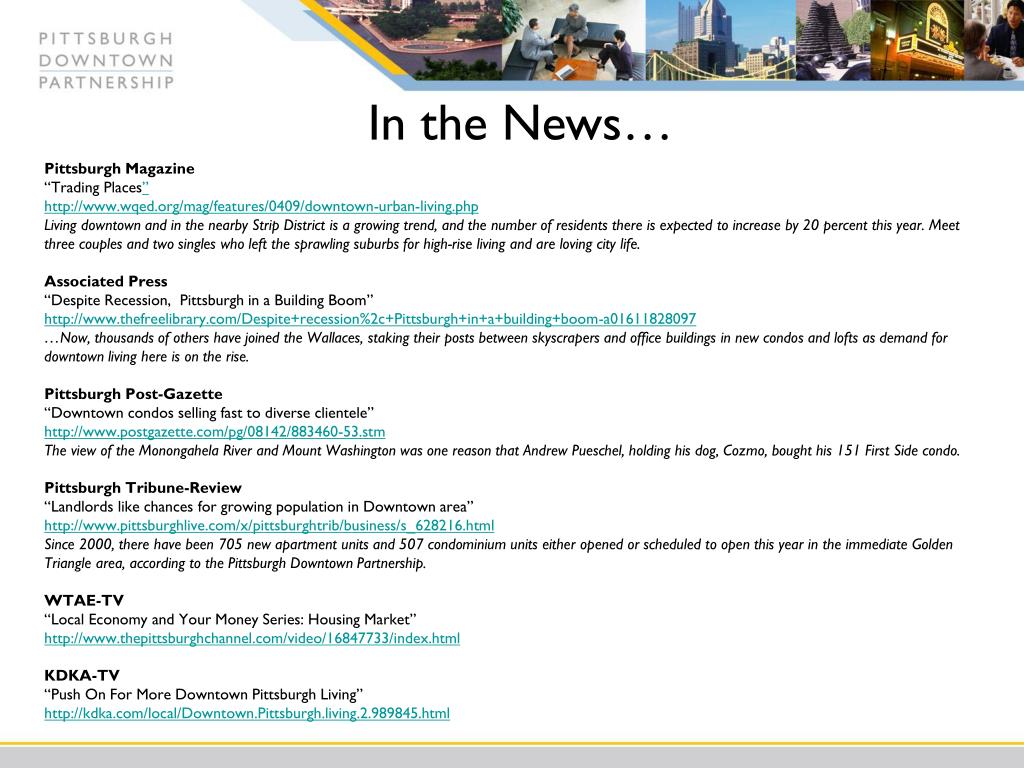The image size is (1024, 768).
Task: Click "Push On For More Downtown Pittsburgh Living"
Action: click(204, 694)
